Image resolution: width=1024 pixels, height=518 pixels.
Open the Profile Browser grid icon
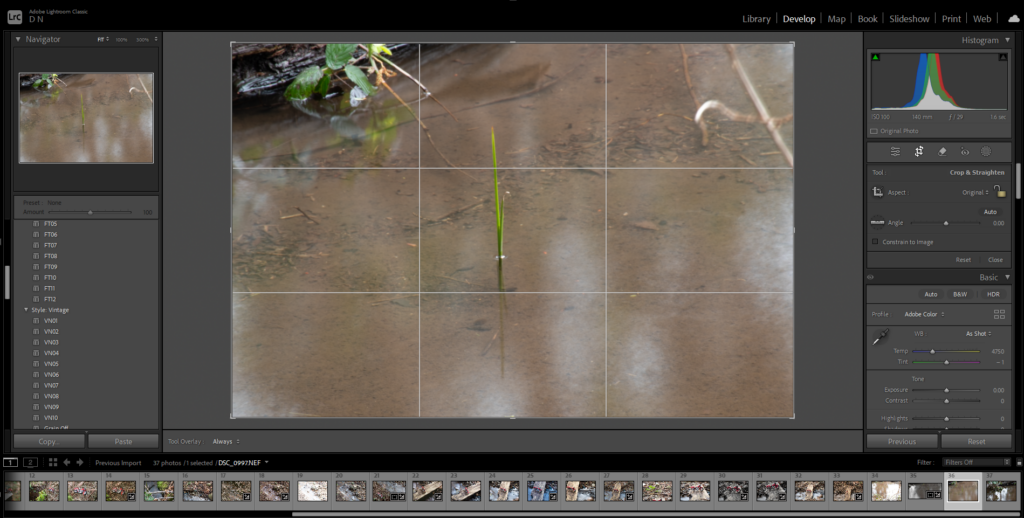999,314
